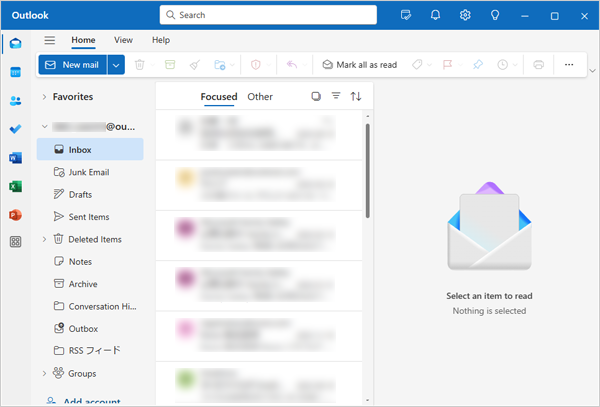Click Add account link

click(x=84, y=401)
